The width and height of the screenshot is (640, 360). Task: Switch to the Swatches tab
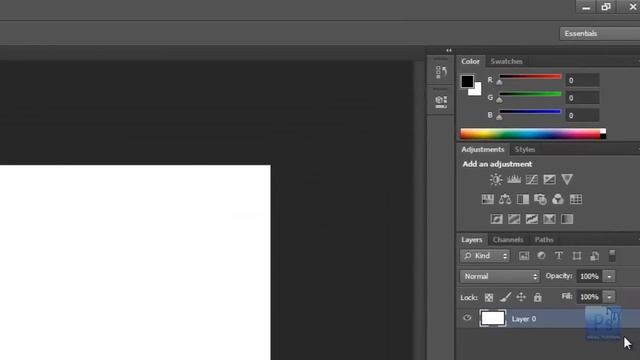pos(507,61)
